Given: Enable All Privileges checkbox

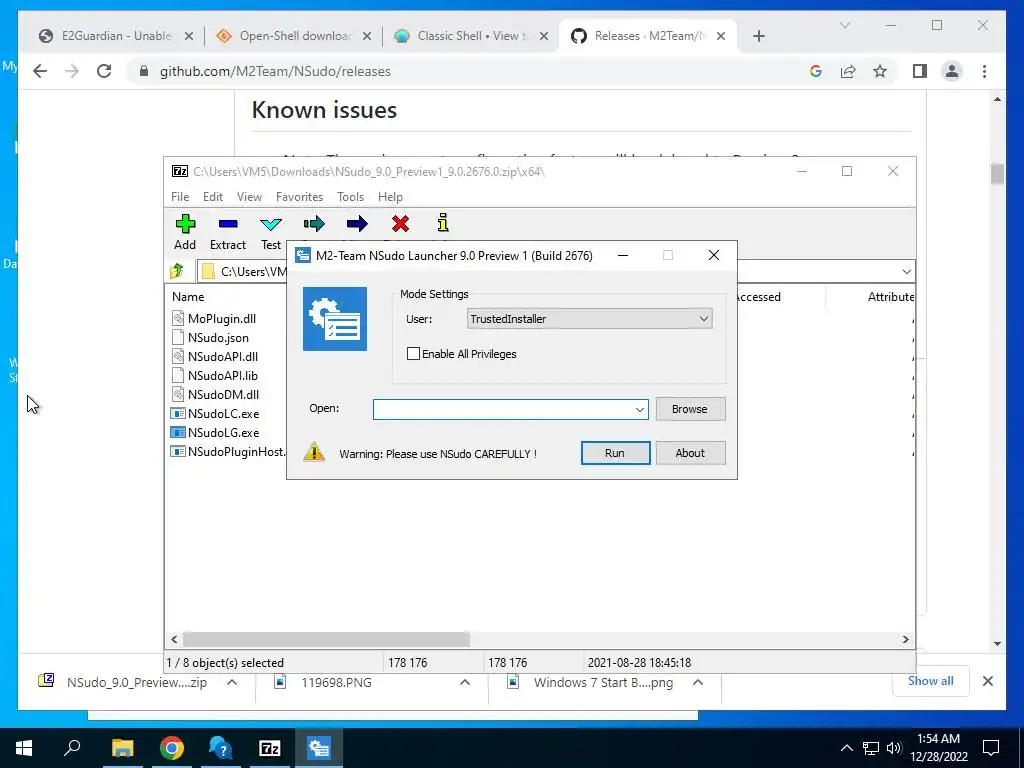Looking at the screenshot, I should pos(413,354).
